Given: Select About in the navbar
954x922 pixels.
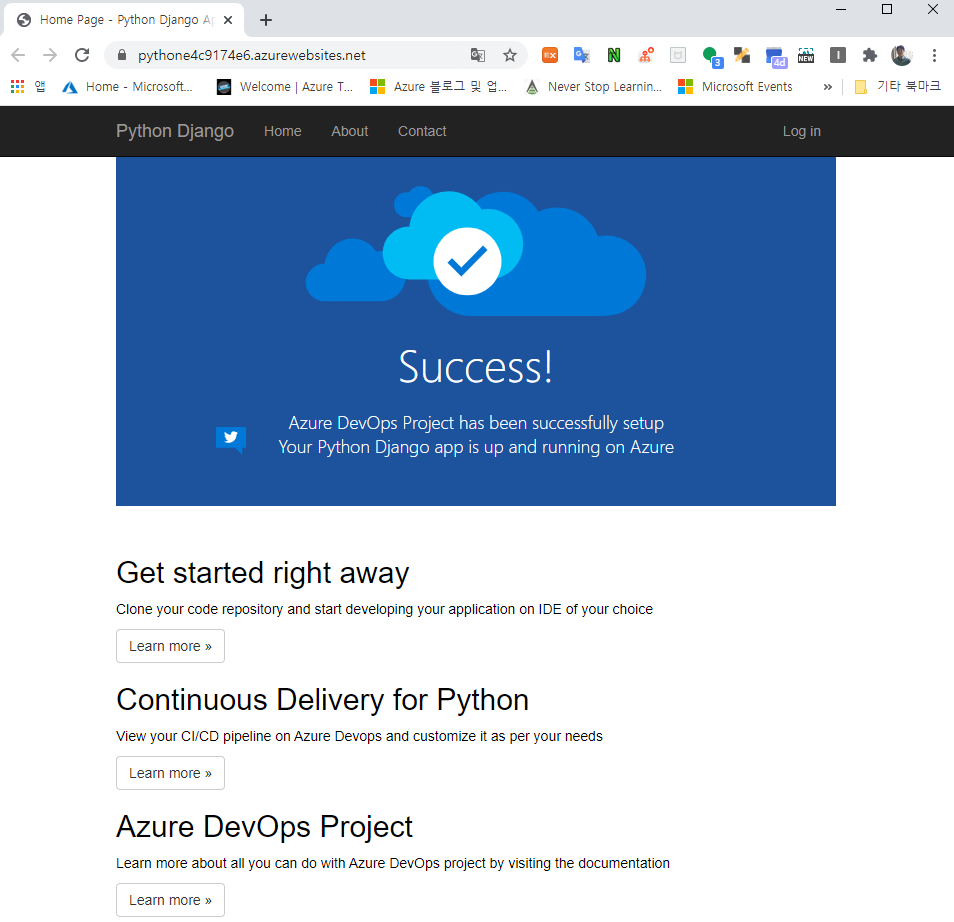Looking at the screenshot, I should [349, 131].
